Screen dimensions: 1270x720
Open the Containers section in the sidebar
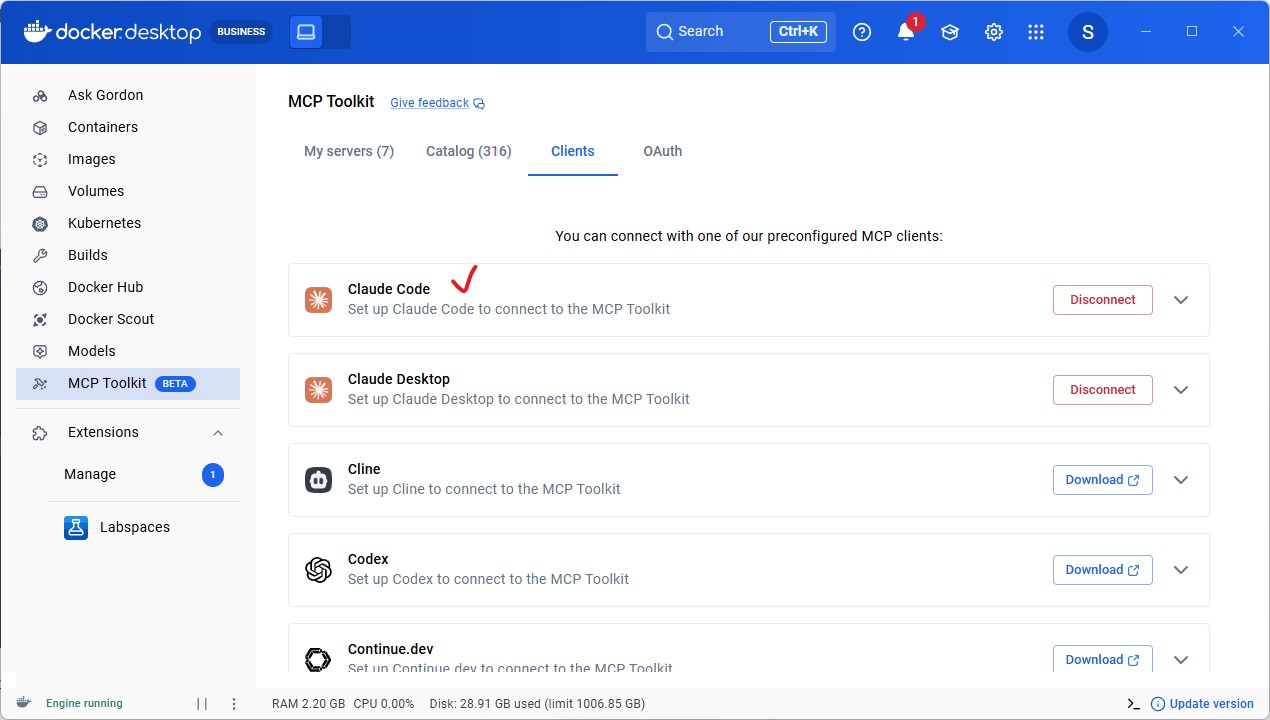point(102,127)
